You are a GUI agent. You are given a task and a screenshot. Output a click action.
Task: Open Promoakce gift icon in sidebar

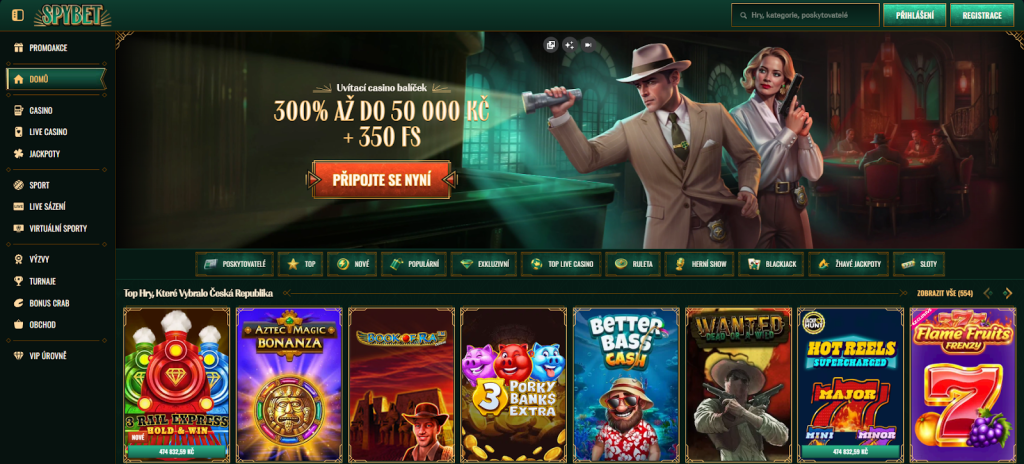tap(18, 48)
